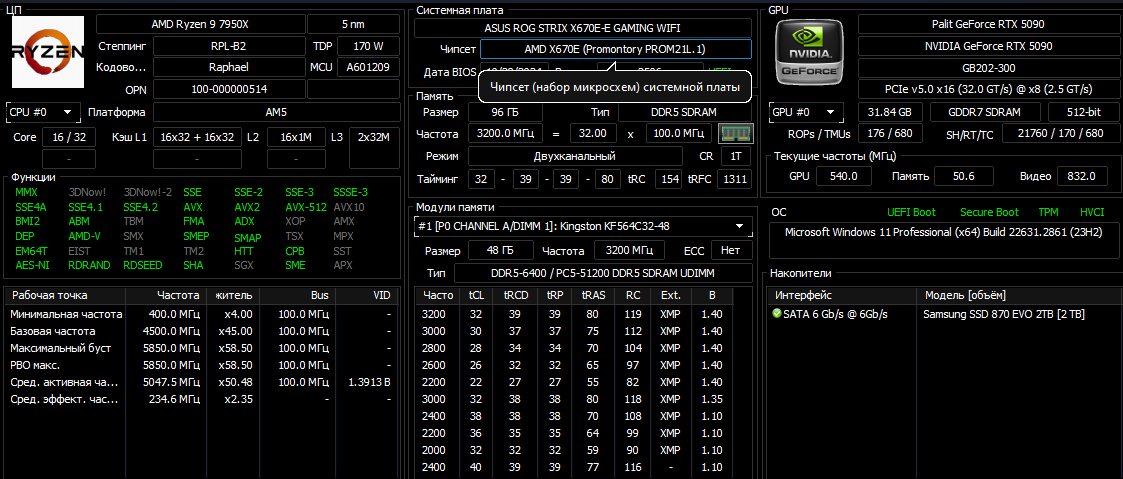
Task: Click the L2 cache value 16x1M
Action: pos(296,137)
